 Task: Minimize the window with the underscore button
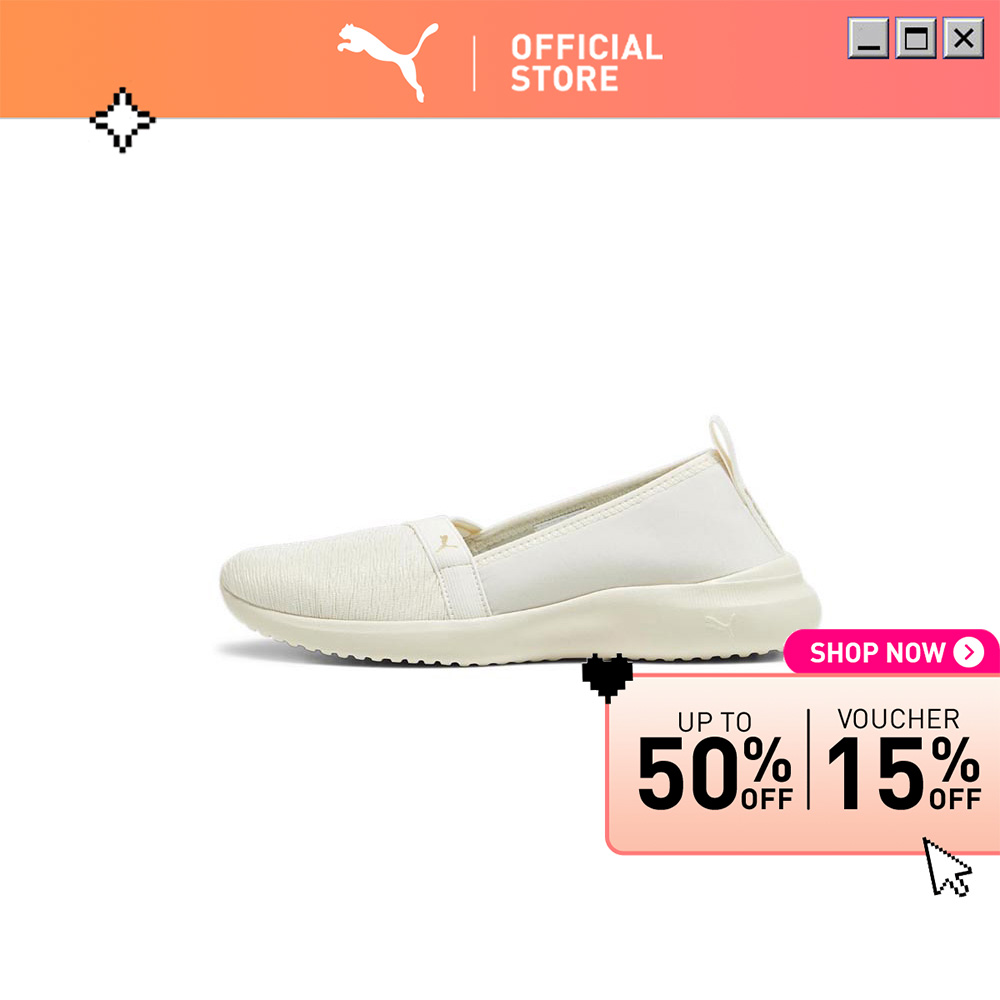click(x=868, y=38)
